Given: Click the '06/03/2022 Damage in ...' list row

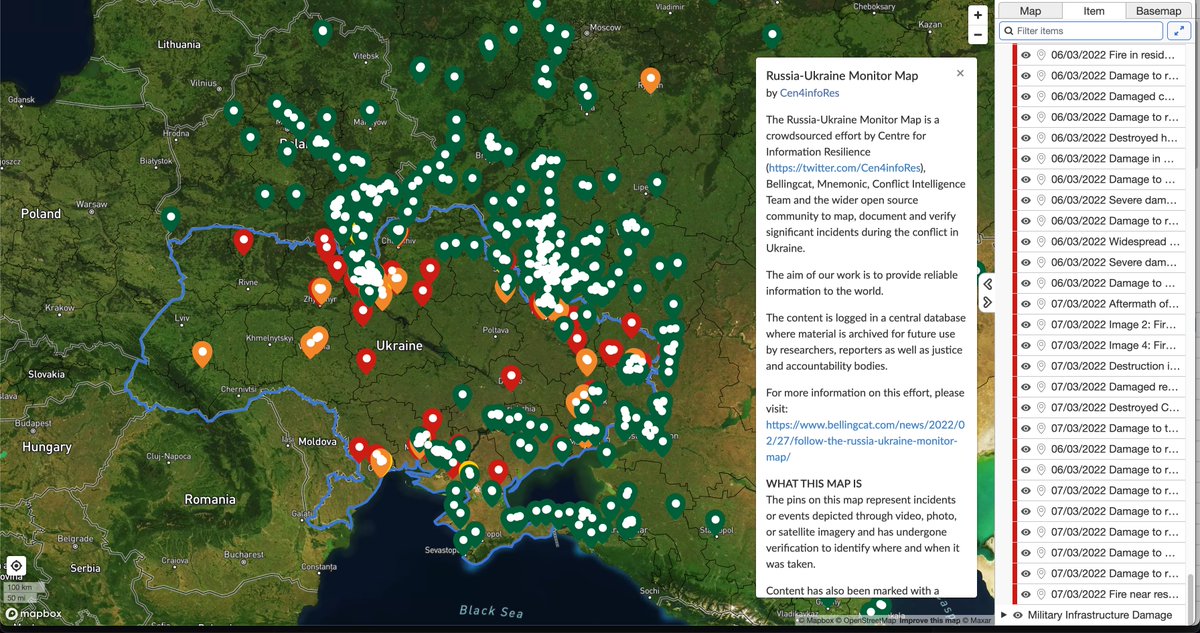Looking at the screenshot, I should [1102, 158].
